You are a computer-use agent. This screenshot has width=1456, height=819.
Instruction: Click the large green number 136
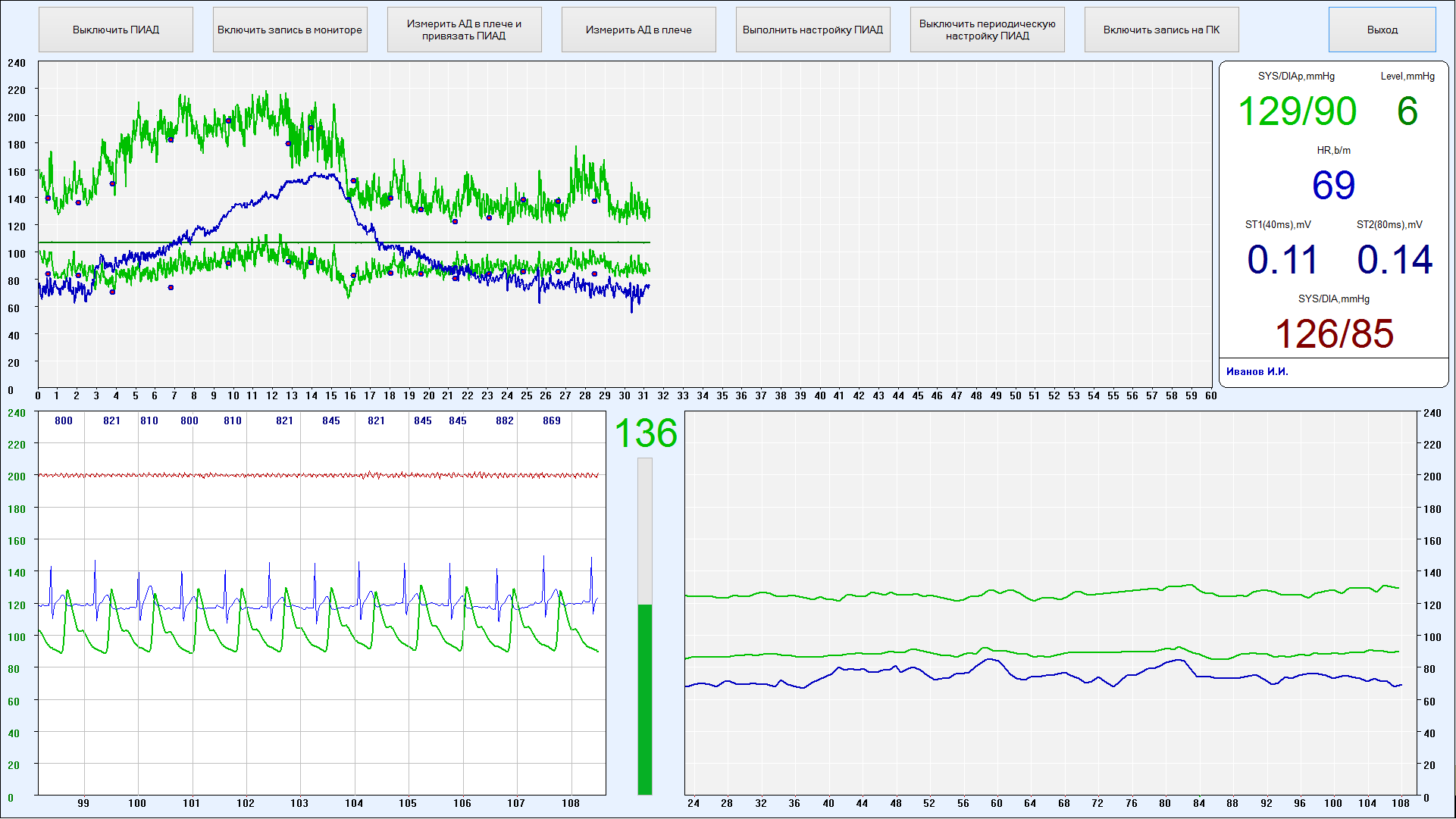[x=646, y=434]
